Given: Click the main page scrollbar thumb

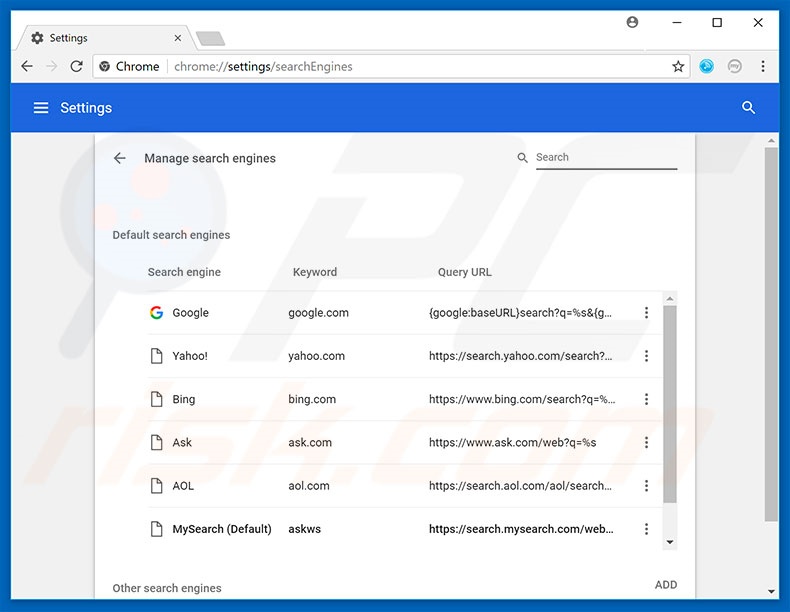Looking at the screenshot, I should click(x=771, y=334).
